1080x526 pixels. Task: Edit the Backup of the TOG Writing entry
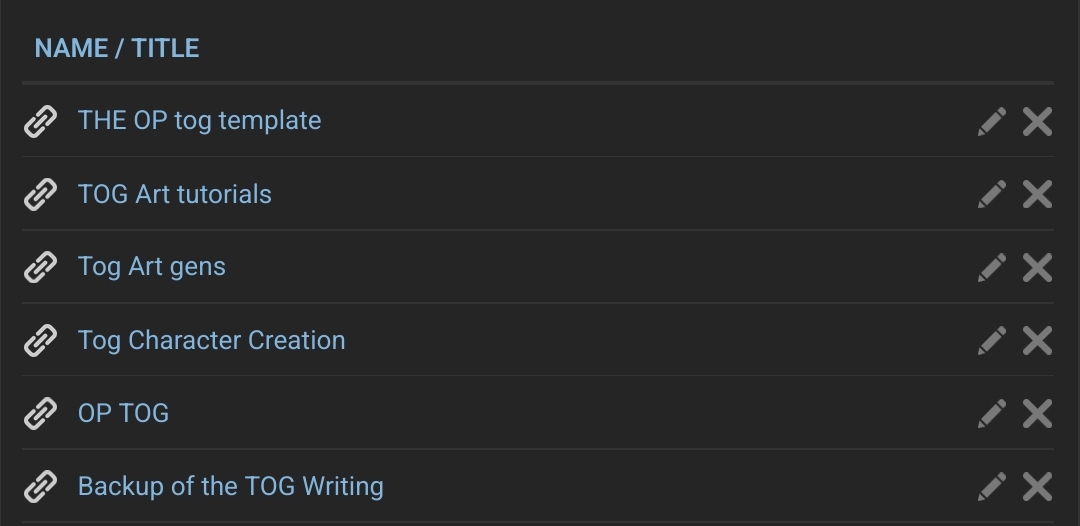tap(991, 487)
